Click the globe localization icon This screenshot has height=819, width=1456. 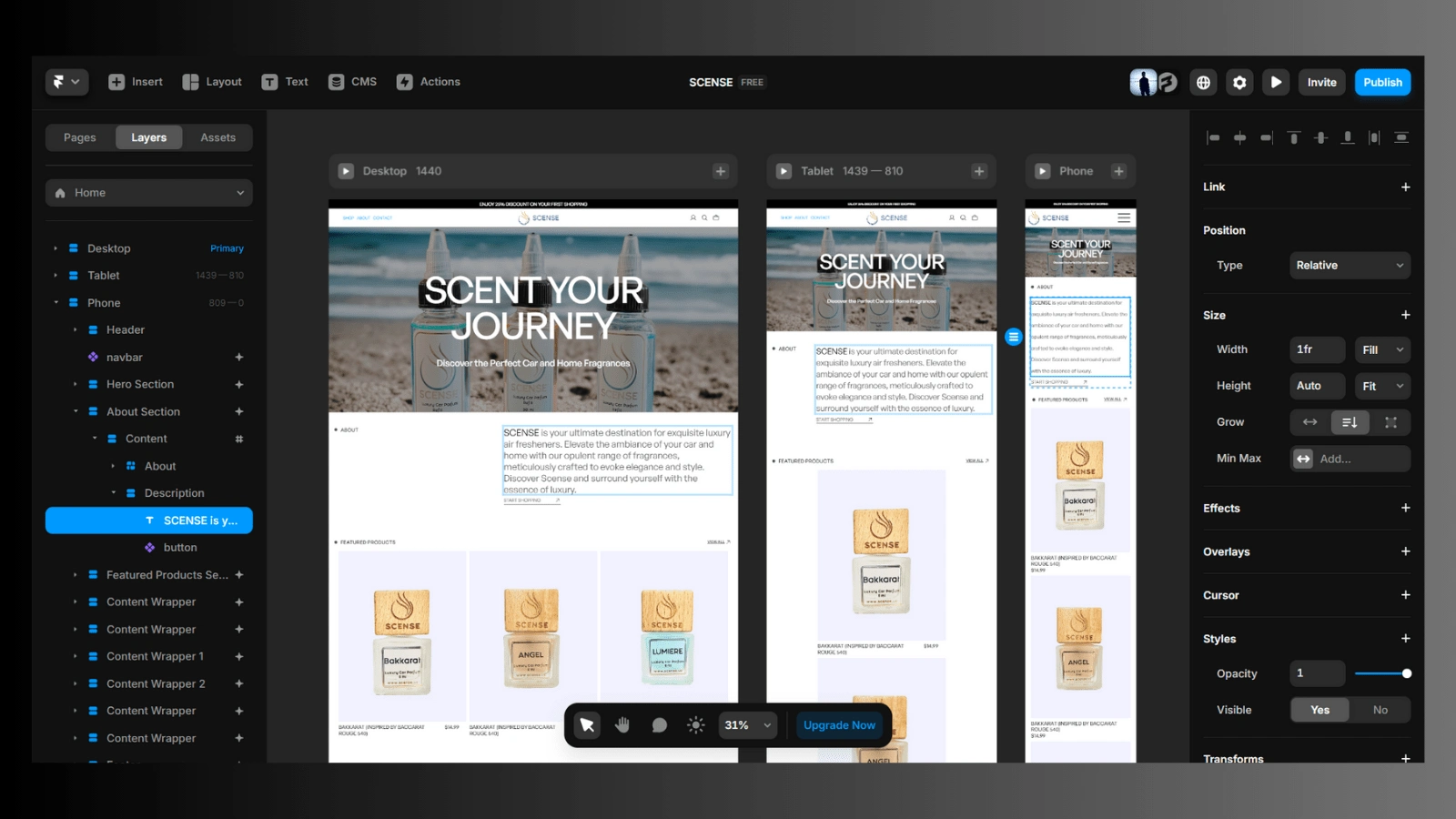pos(1203,82)
